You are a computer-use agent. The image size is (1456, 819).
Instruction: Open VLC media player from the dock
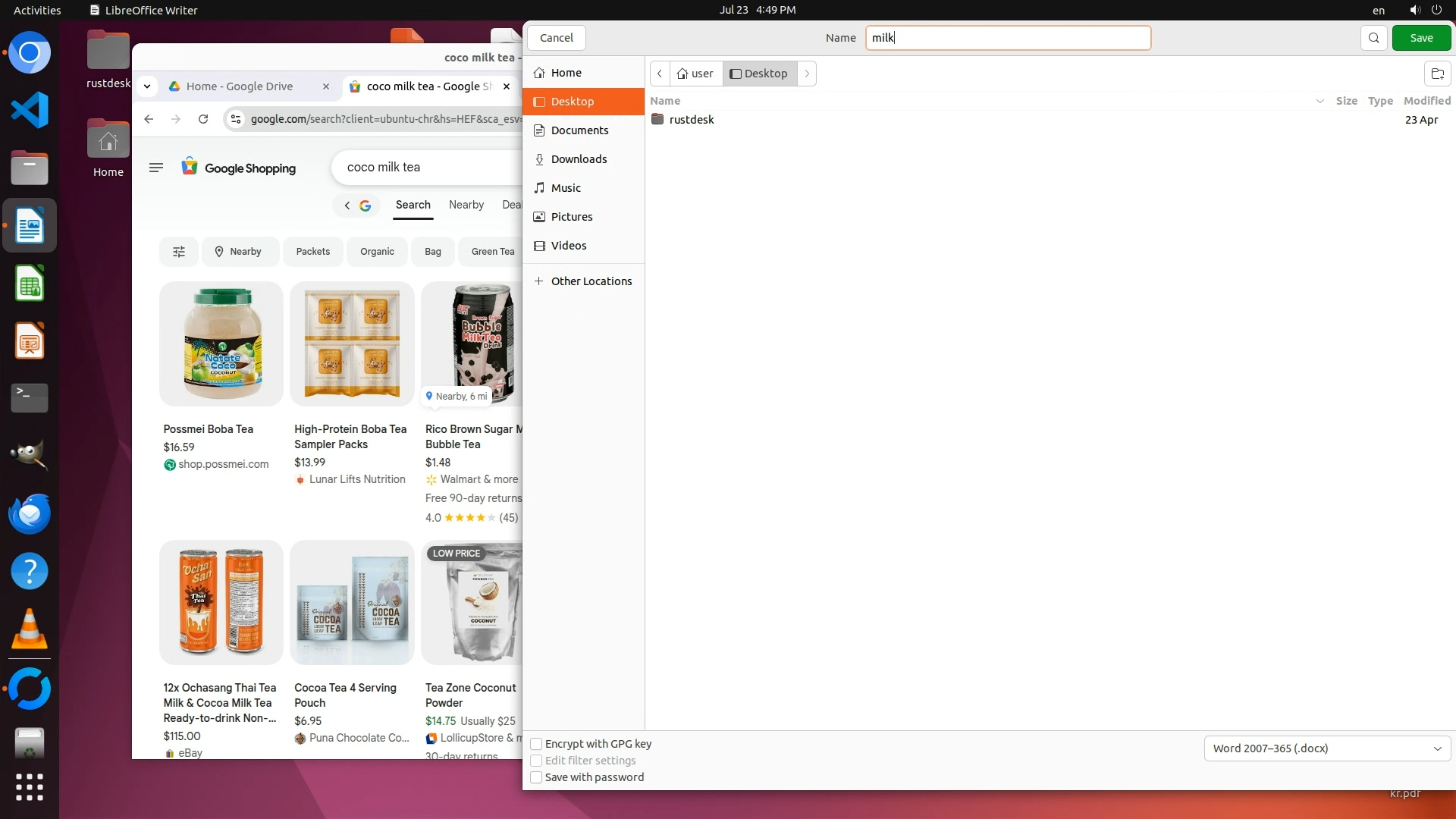point(30,629)
